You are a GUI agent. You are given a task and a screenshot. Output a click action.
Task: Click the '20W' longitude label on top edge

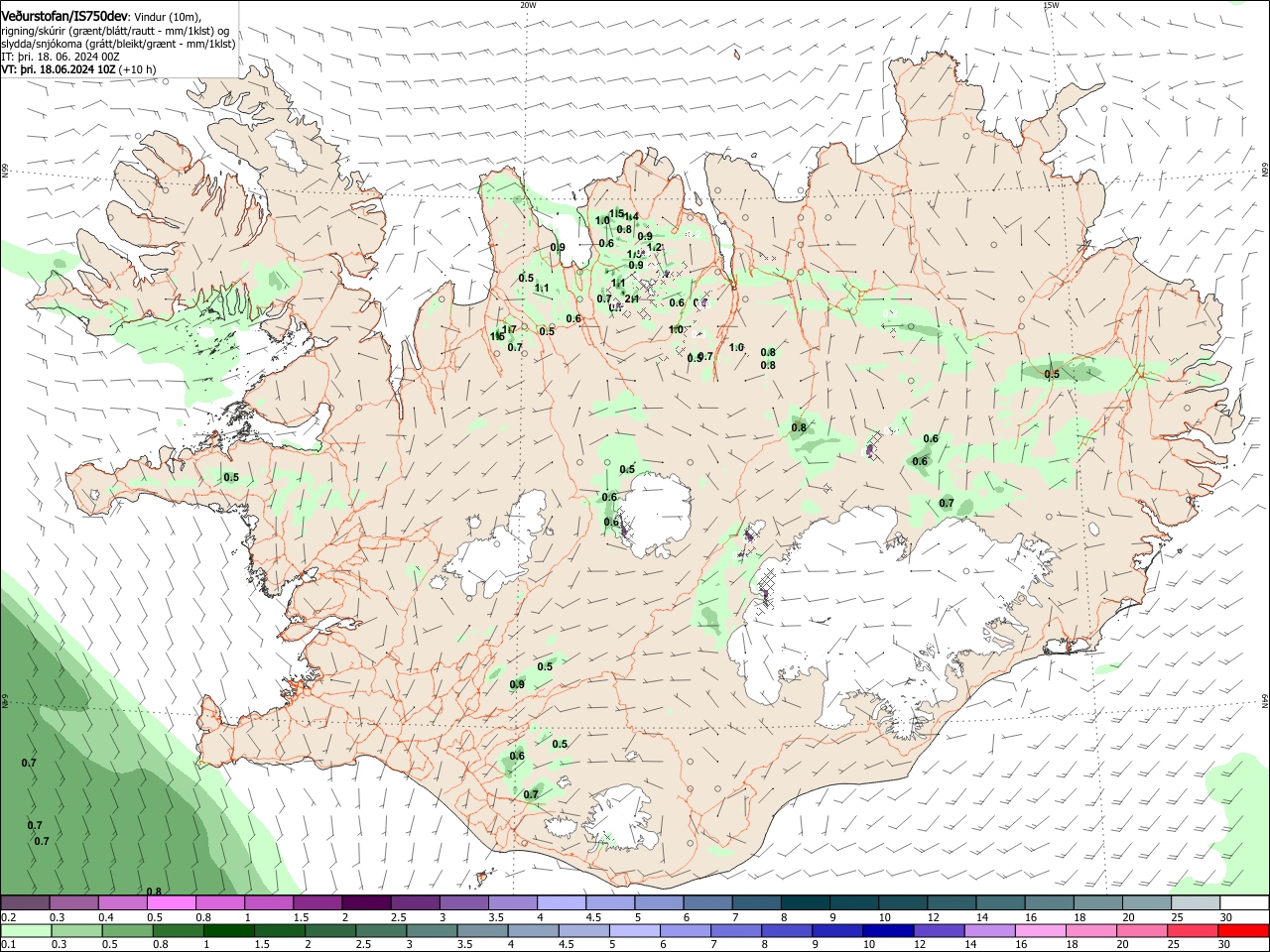point(528,5)
